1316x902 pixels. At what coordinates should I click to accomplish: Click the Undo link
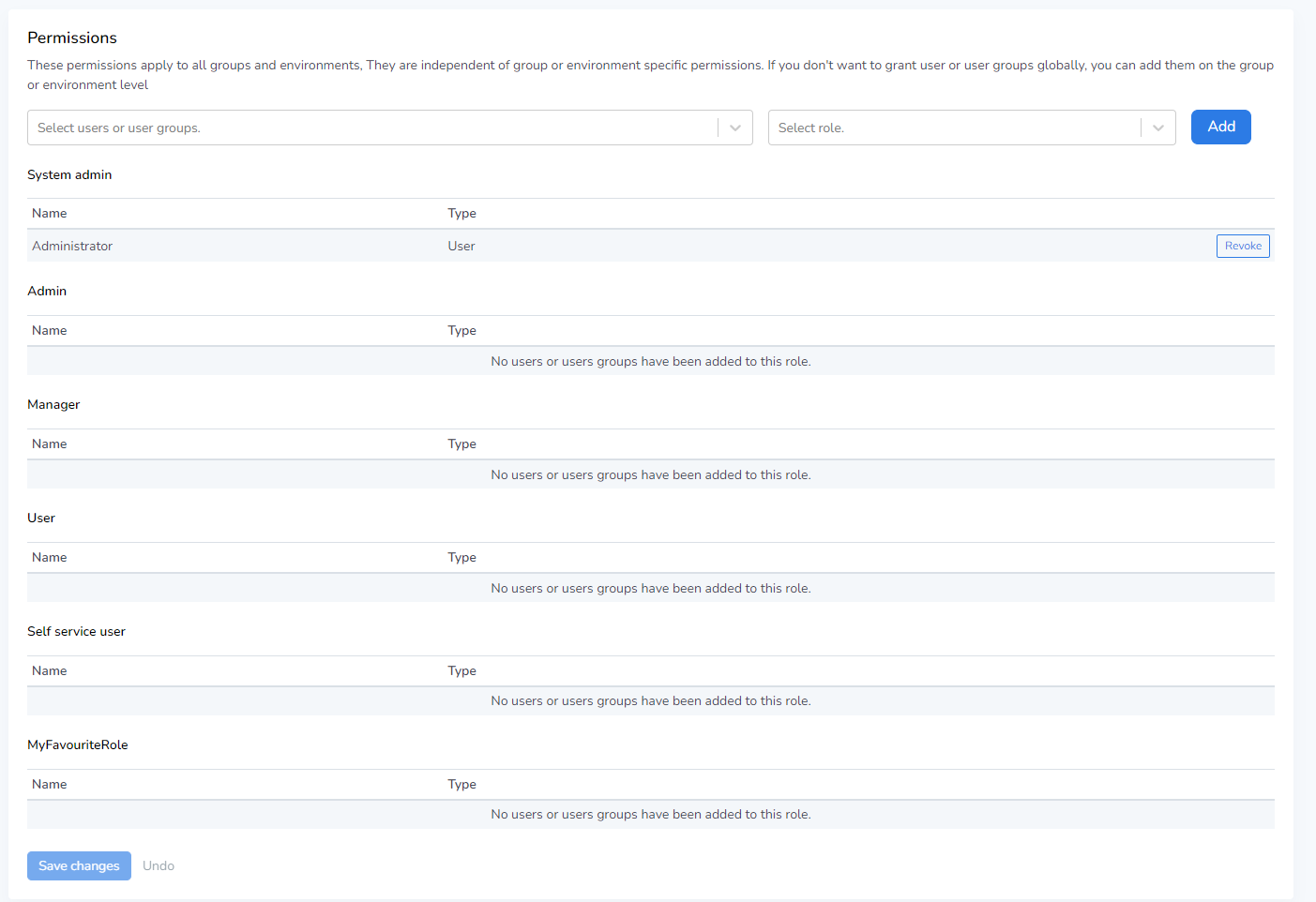[159, 866]
